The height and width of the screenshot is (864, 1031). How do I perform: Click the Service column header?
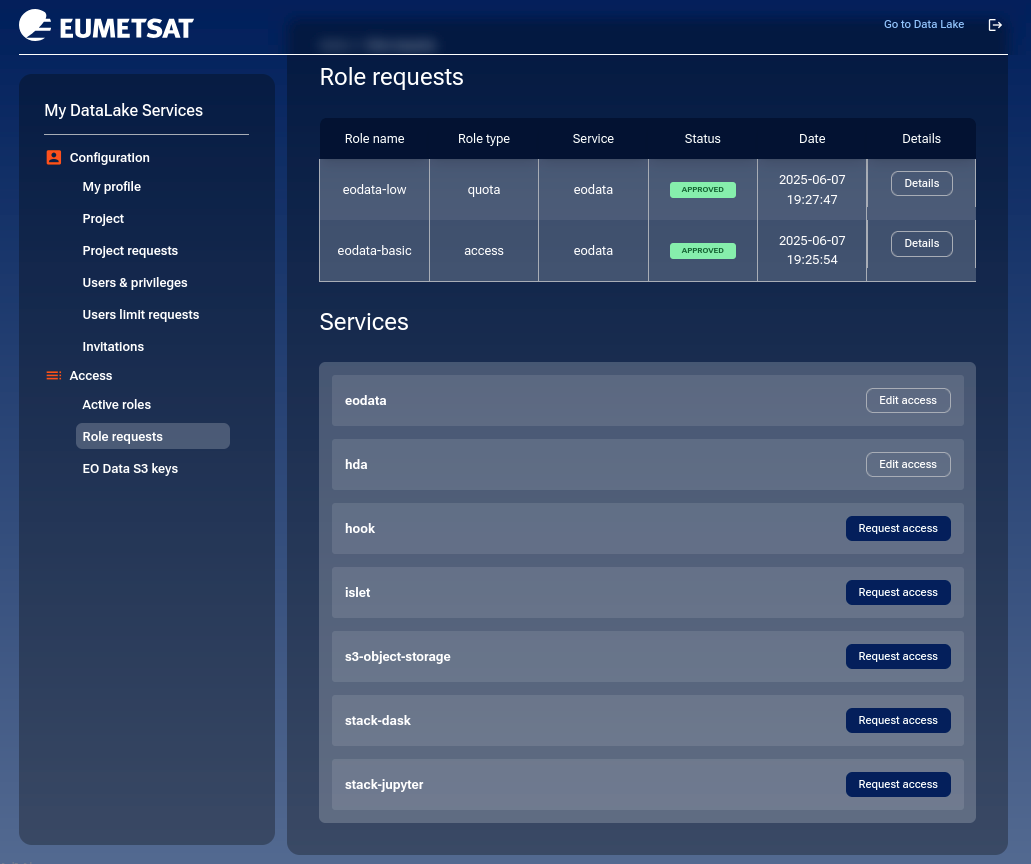coord(593,139)
